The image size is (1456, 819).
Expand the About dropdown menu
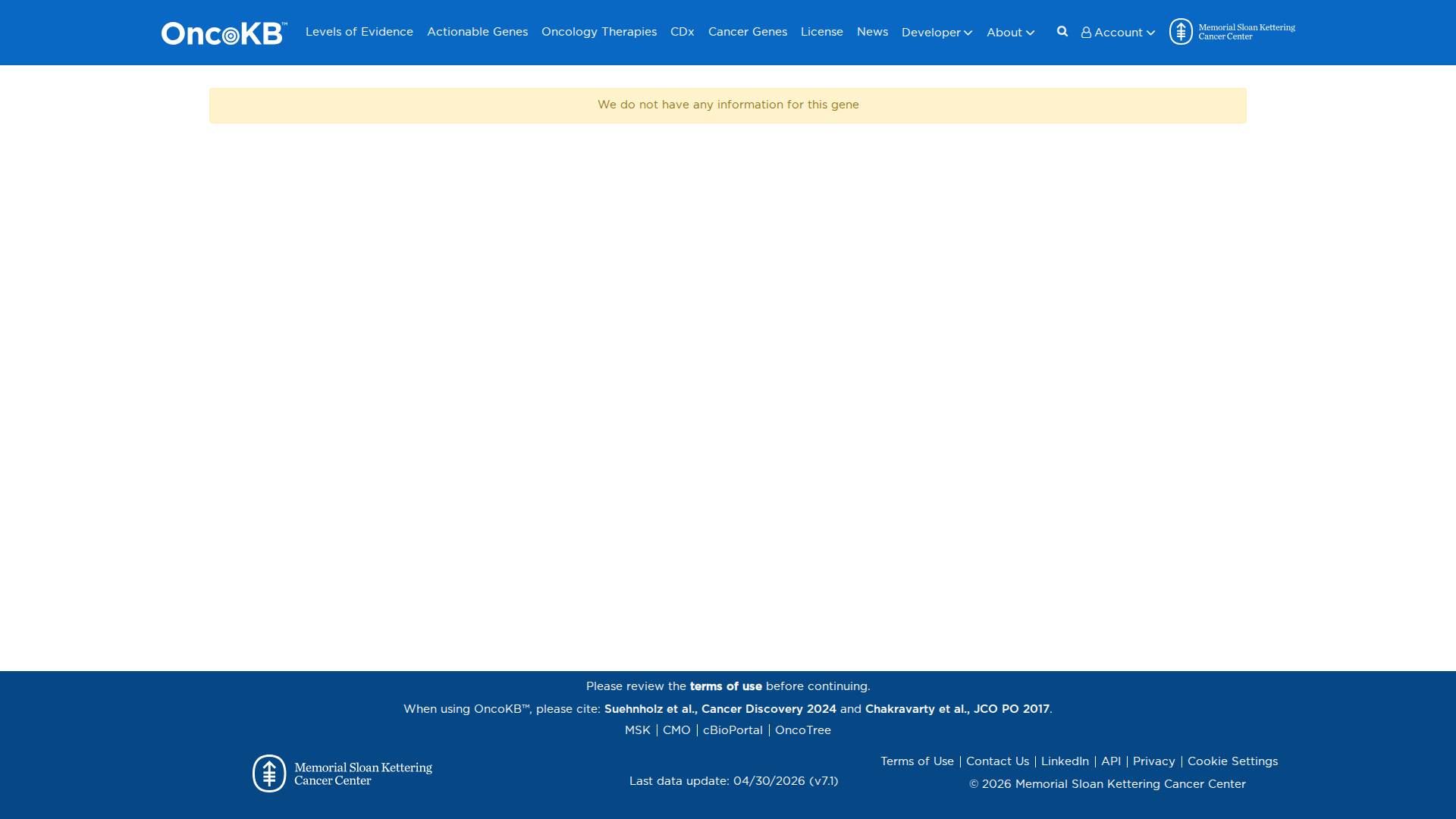(x=1010, y=33)
